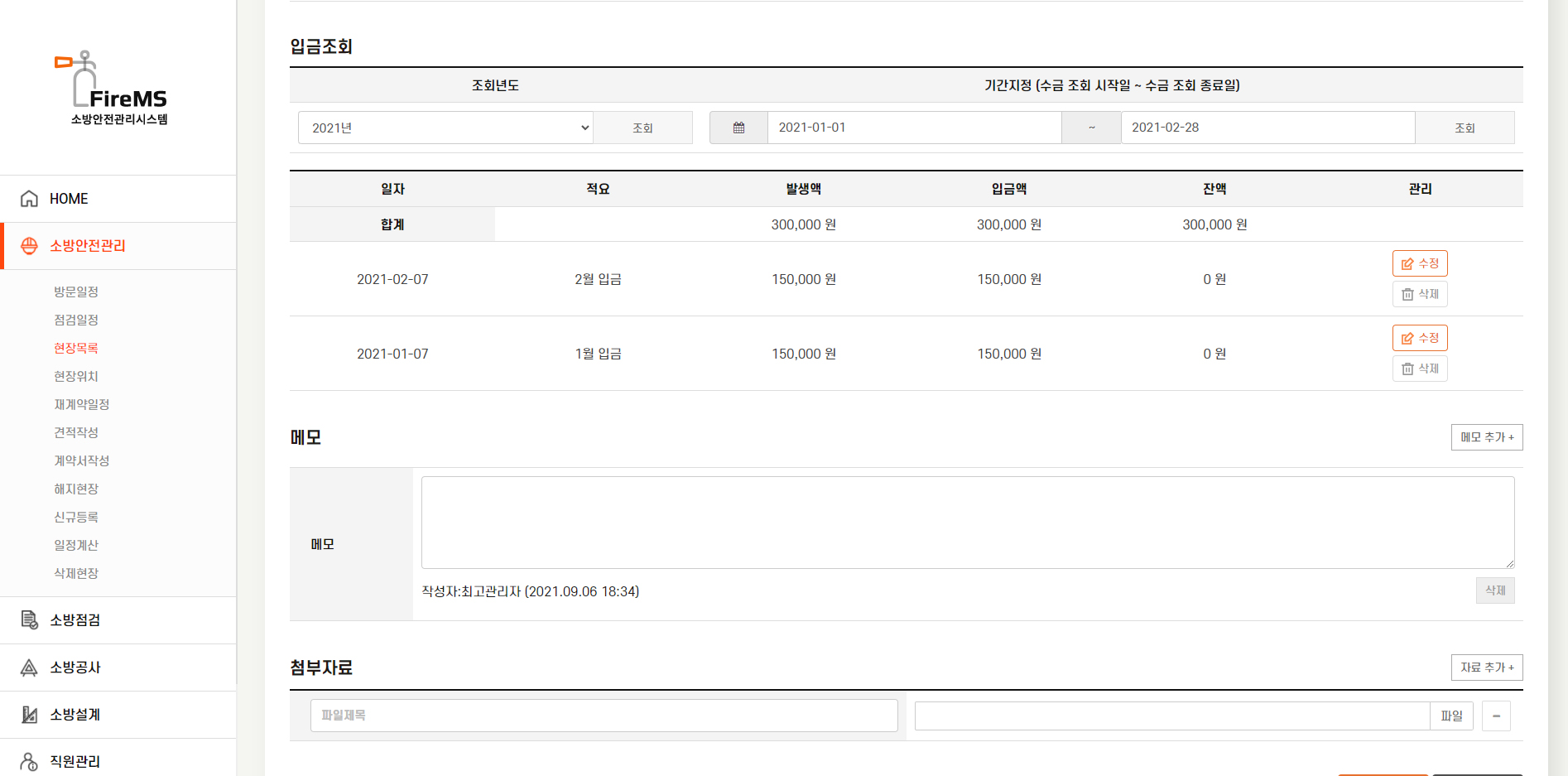Select the 재계약일정 sidebar item

[81, 405]
